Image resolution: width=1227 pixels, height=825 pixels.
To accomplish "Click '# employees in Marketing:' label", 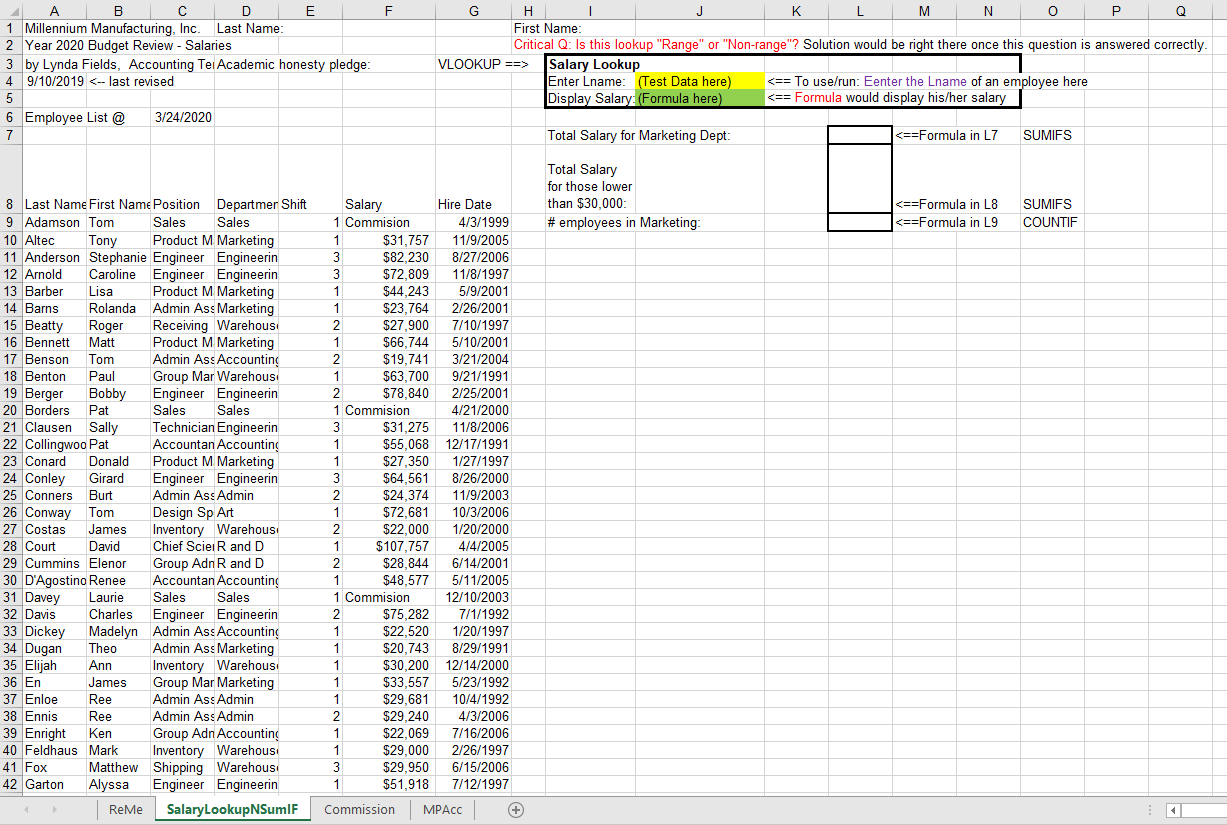I will point(624,222).
